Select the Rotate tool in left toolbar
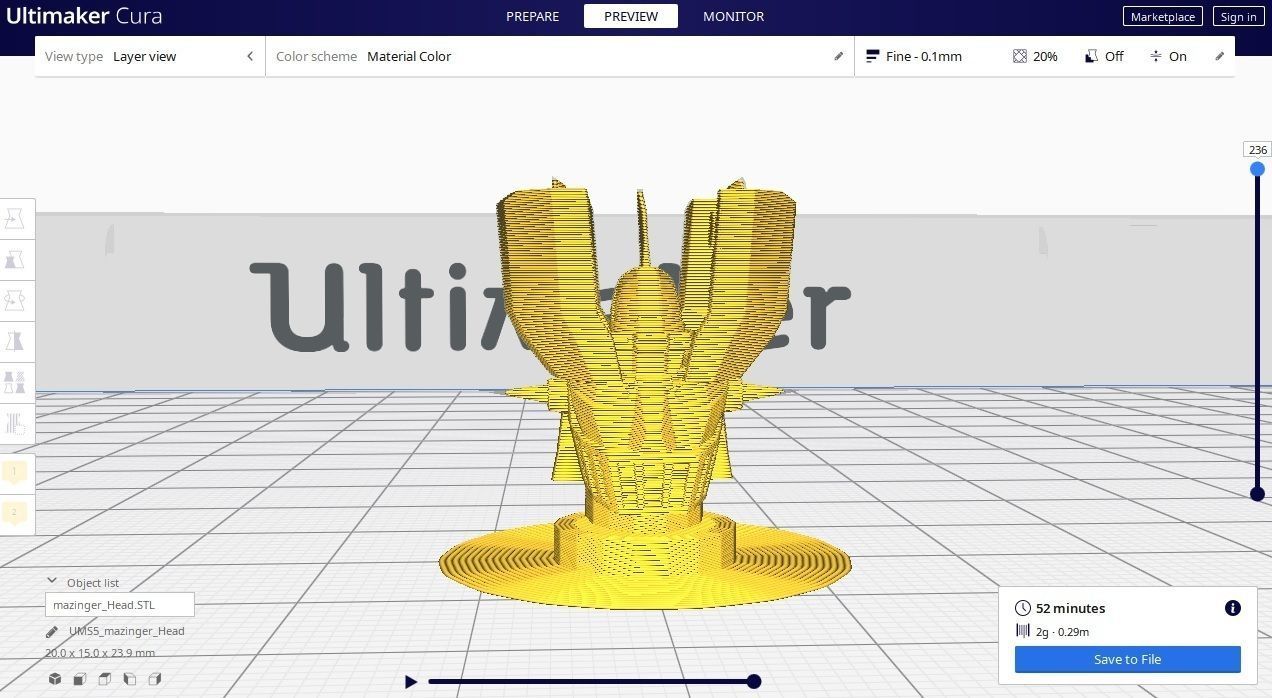This screenshot has width=1272, height=698. pos(15,301)
